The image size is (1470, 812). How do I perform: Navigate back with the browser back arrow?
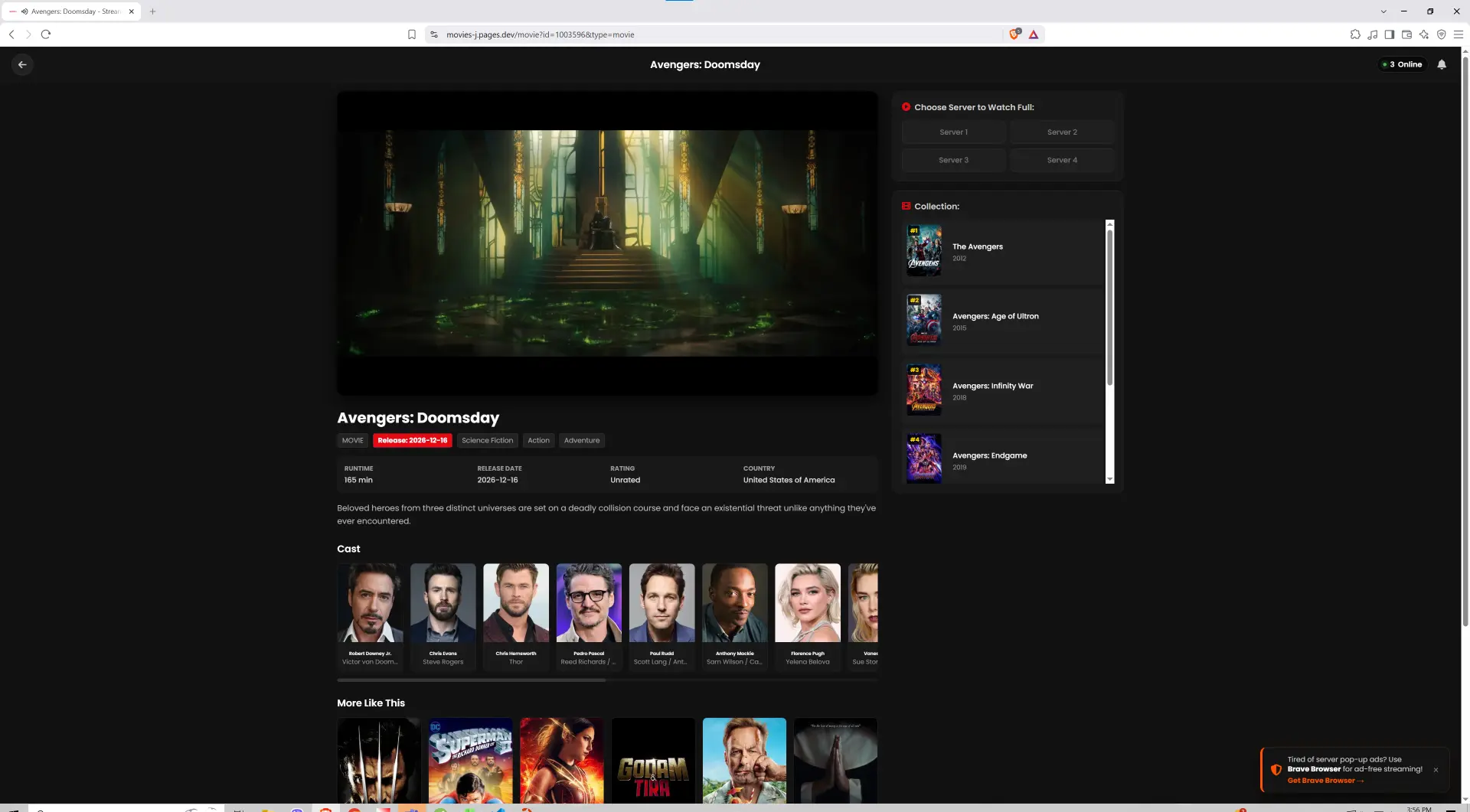11,34
